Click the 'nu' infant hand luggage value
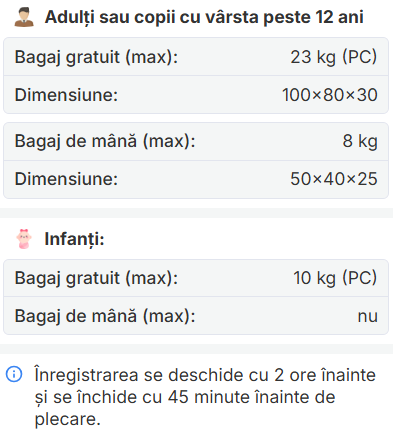The height and width of the screenshot is (434, 393). 368,317
